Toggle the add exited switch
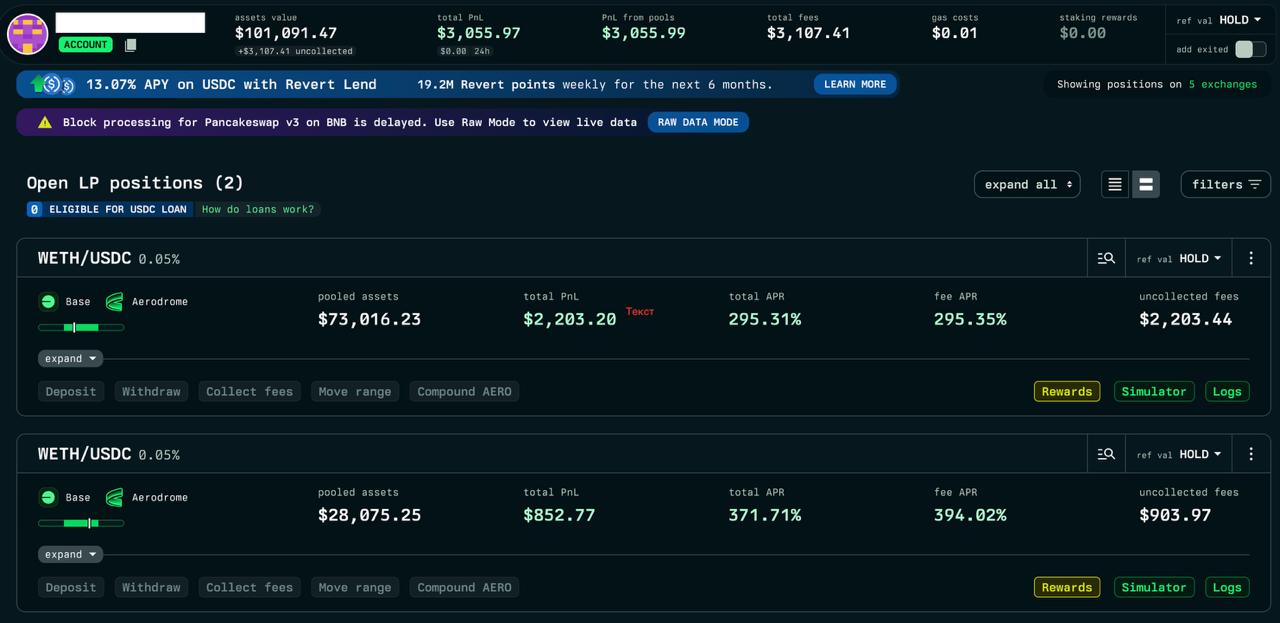This screenshot has height=623, width=1280. coord(1250,49)
